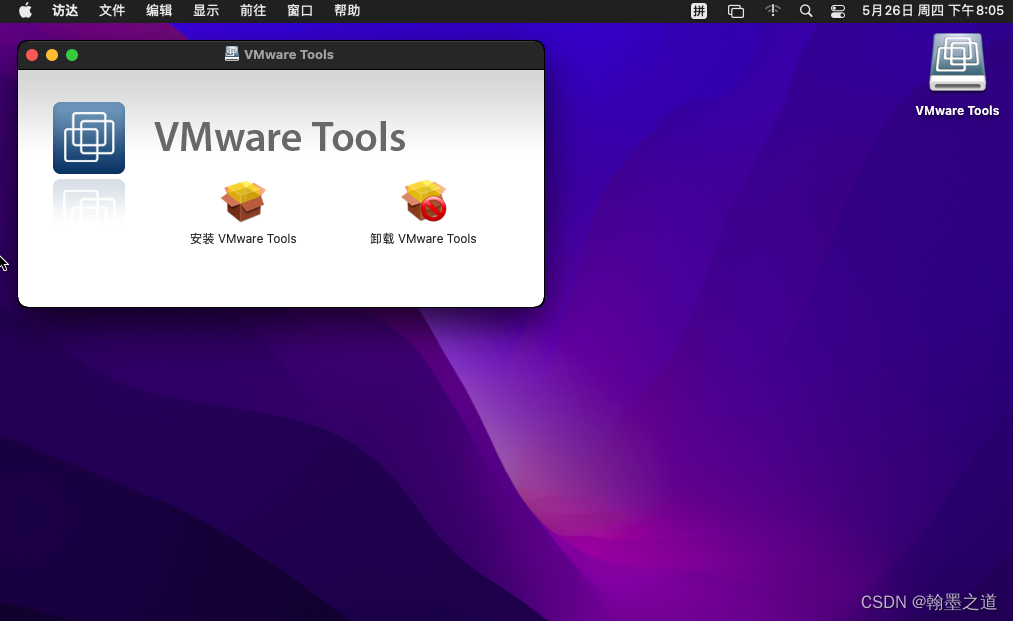The image size is (1013, 621).
Task: Click the screen mirroring icon in menu bar
Action: coord(736,11)
